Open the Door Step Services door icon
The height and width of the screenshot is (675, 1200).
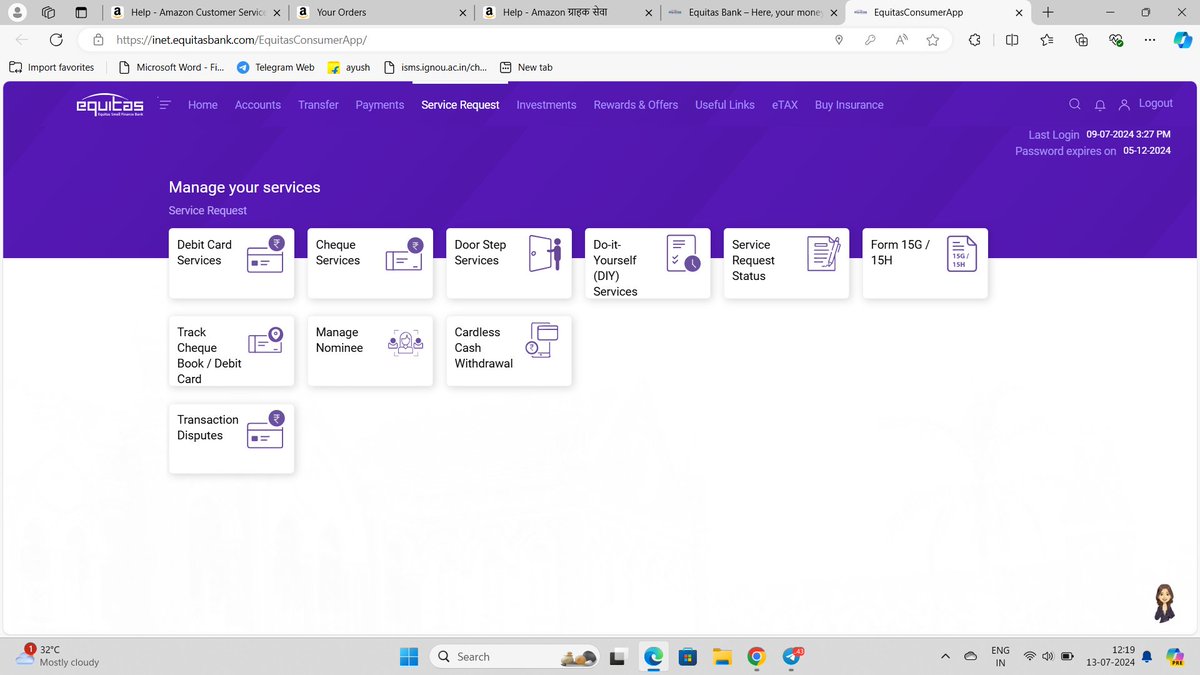click(545, 253)
